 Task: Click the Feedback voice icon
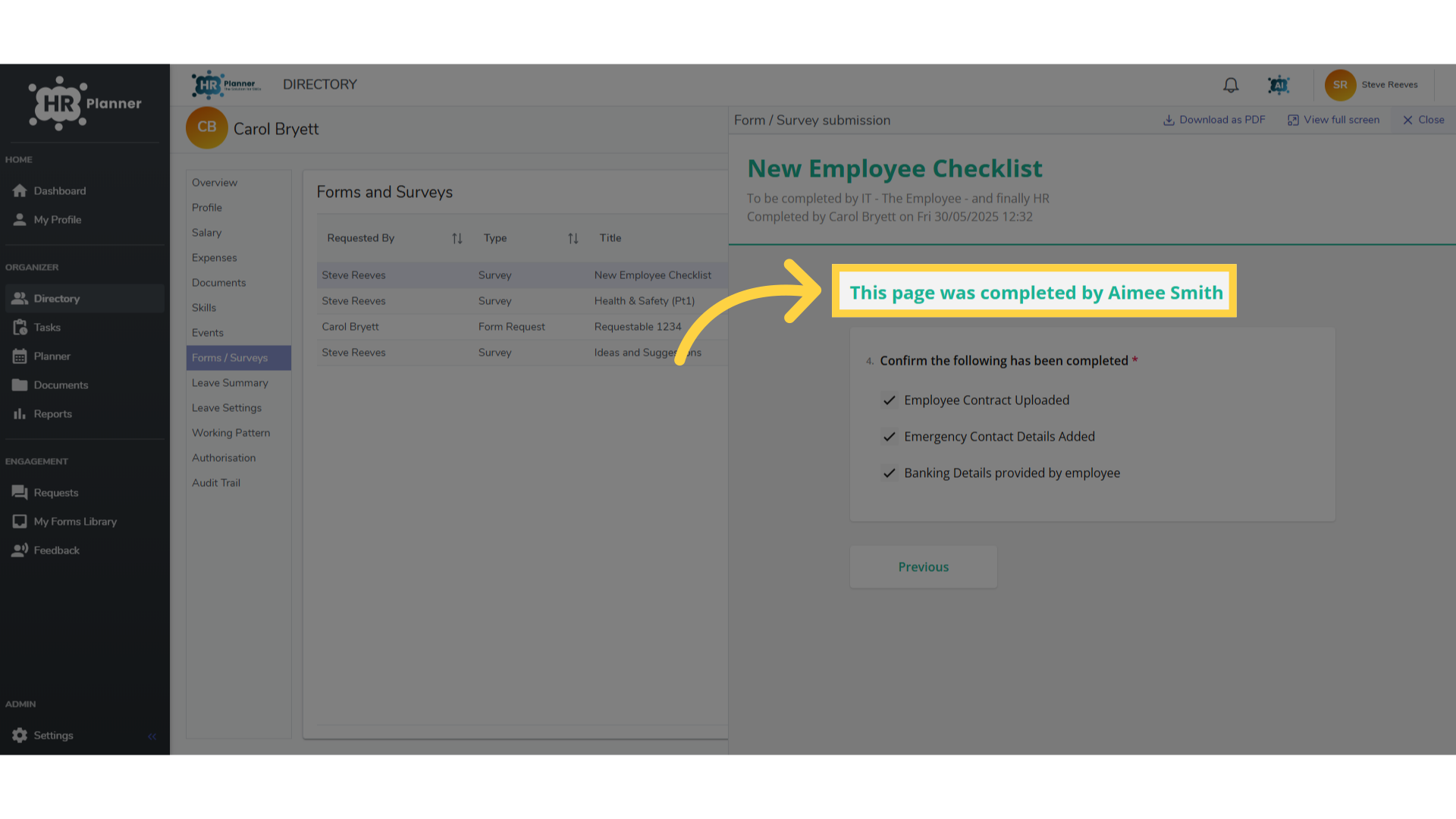coord(20,550)
